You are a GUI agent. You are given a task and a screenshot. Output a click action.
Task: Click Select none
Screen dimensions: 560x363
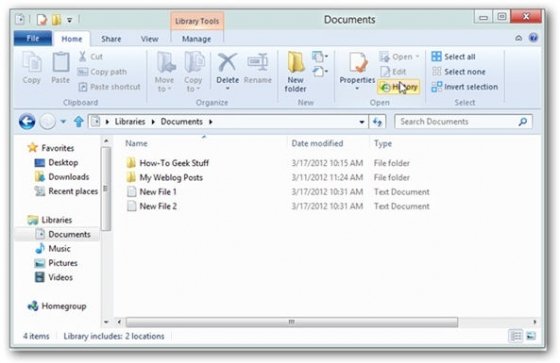tap(458, 72)
